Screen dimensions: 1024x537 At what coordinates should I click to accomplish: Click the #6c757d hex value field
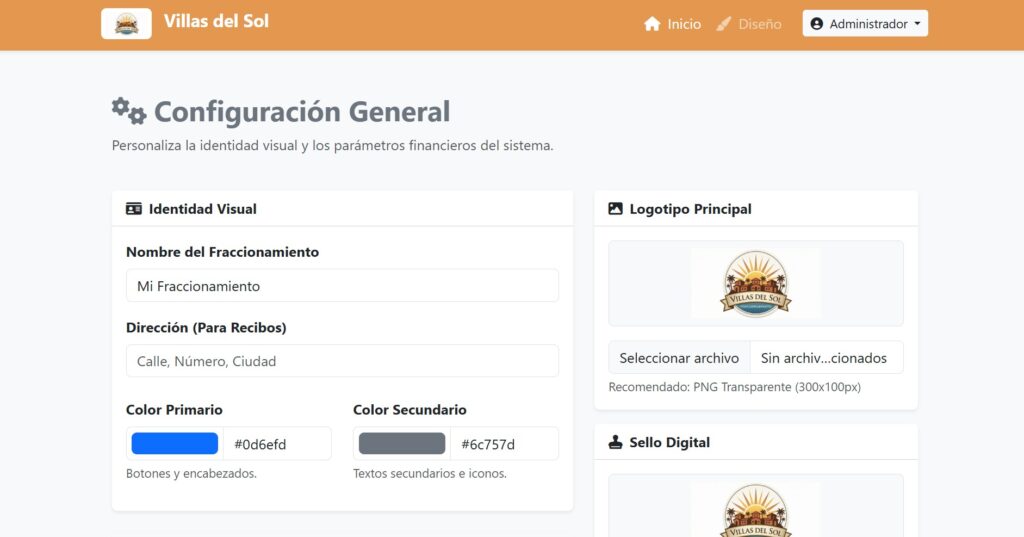(x=505, y=443)
